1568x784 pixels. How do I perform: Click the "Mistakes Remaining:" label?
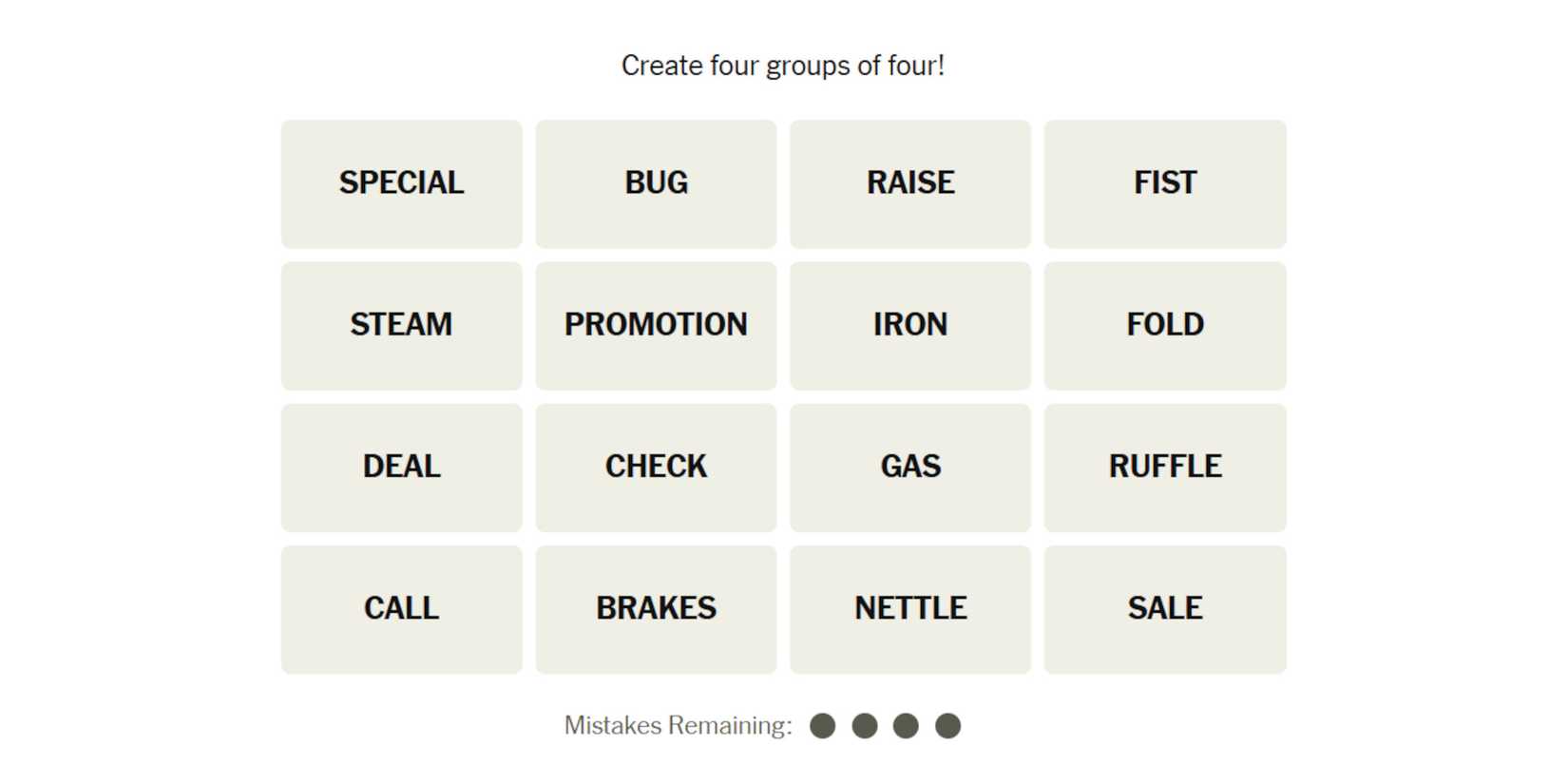pyautogui.click(x=678, y=726)
